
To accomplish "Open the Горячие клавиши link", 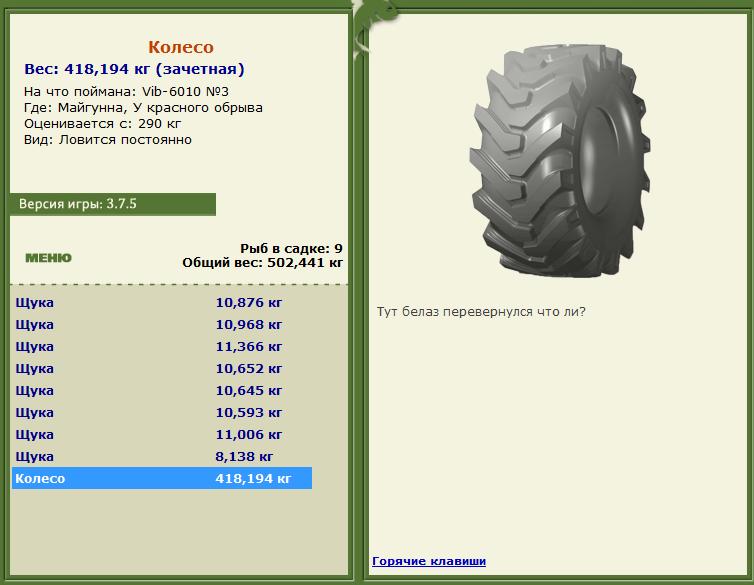I will point(429,561).
